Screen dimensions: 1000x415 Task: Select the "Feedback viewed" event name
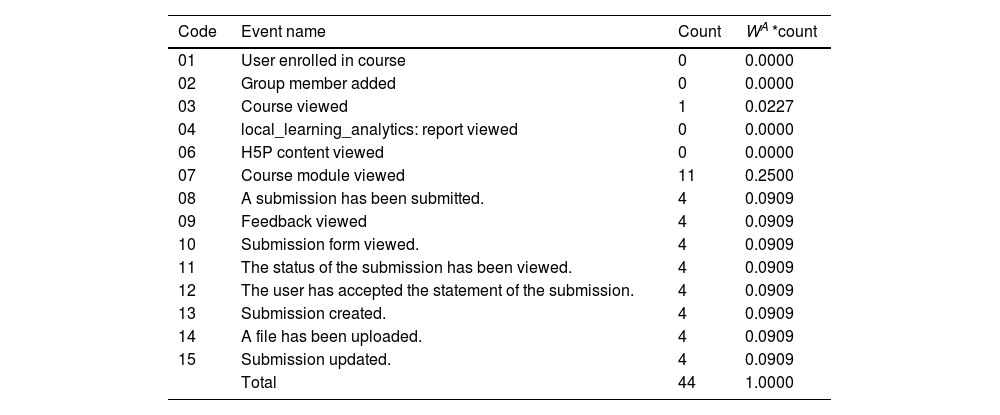pyautogui.click(x=304, y=222)
